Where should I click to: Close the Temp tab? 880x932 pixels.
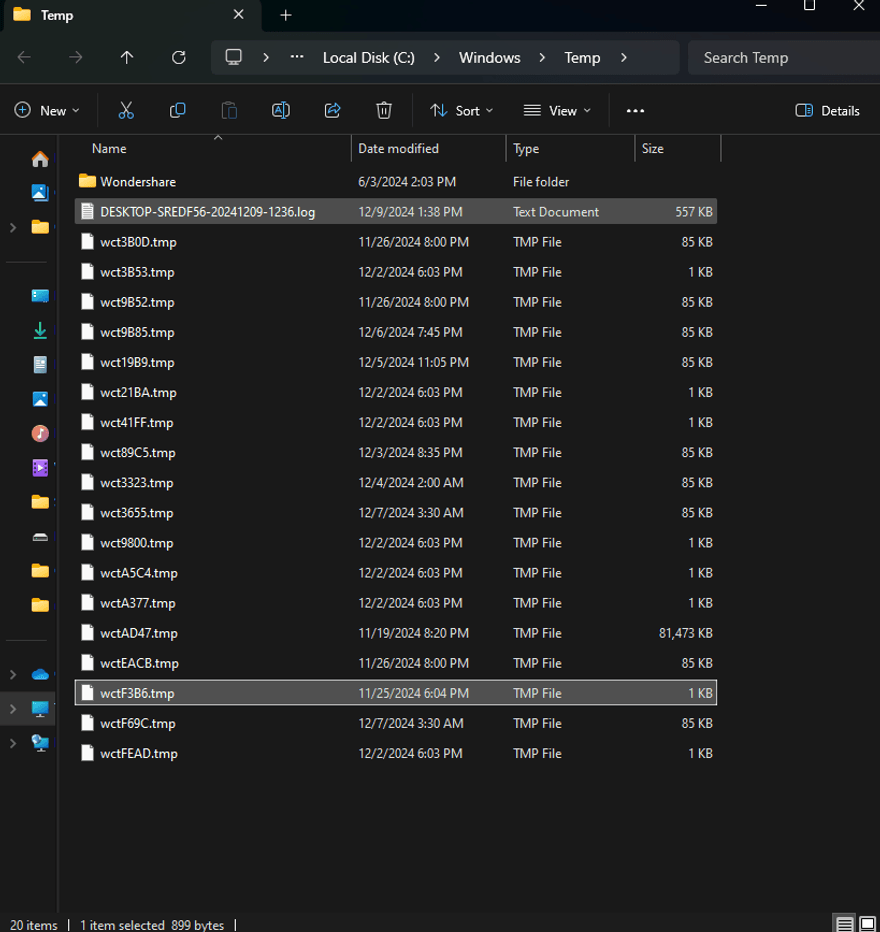click(238, 15)
